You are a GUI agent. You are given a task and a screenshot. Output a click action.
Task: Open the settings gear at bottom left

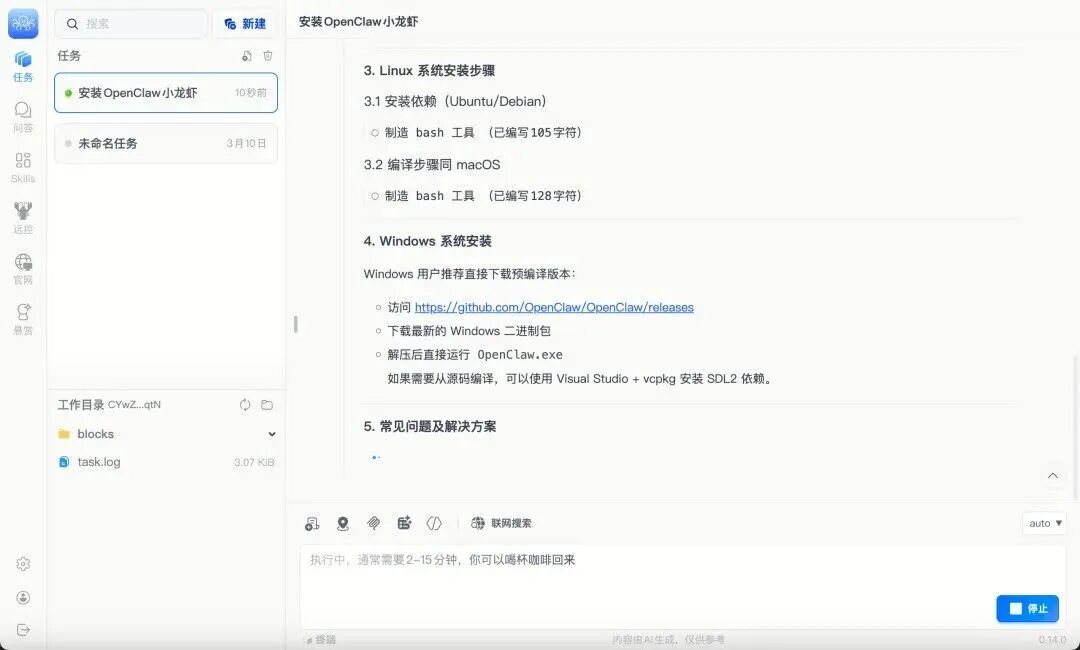22,563
